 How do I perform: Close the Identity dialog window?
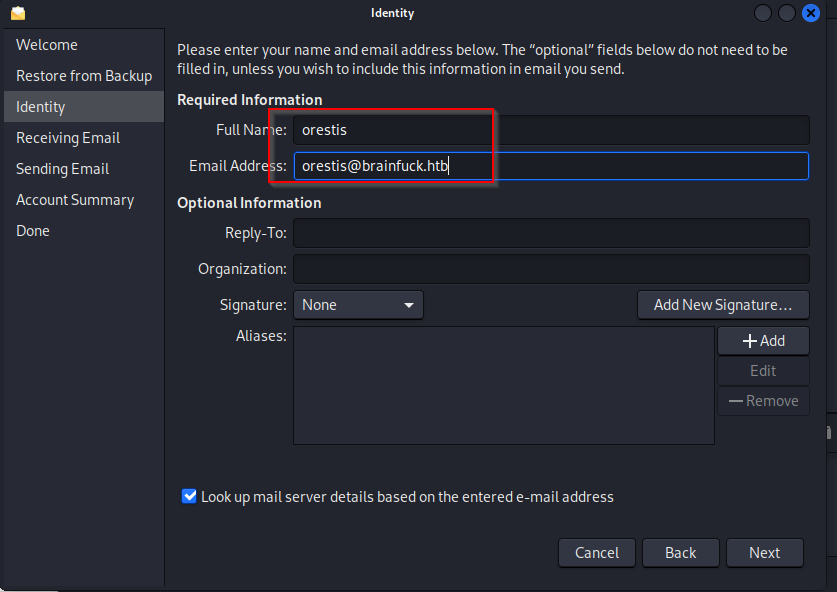point(811,13)
